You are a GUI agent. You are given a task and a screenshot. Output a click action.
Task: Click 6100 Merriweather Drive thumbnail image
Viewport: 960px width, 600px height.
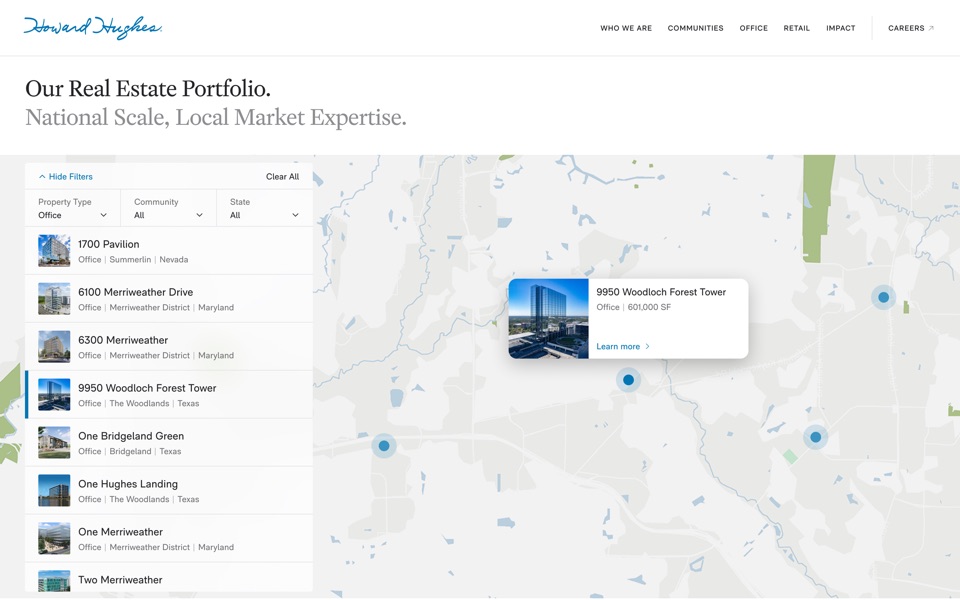click(54, 299)
